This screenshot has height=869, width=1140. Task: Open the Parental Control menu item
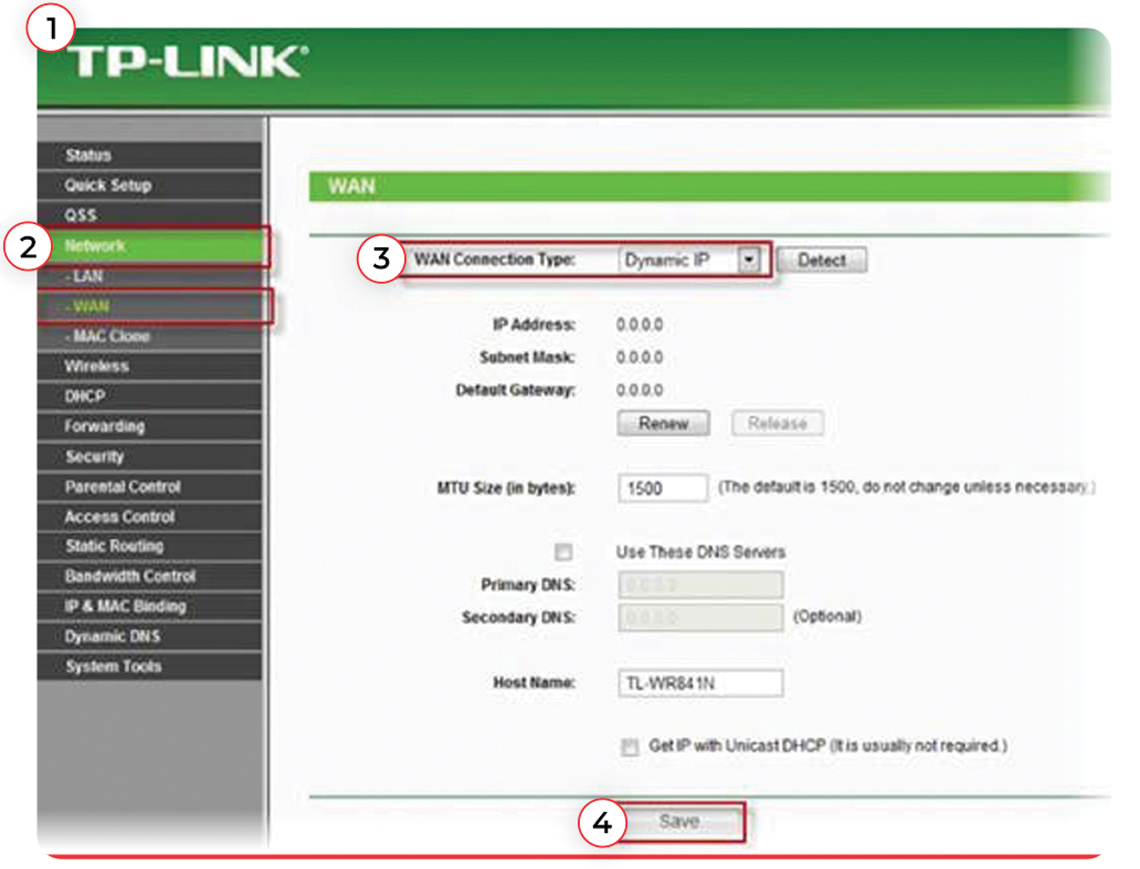point(149,486)
